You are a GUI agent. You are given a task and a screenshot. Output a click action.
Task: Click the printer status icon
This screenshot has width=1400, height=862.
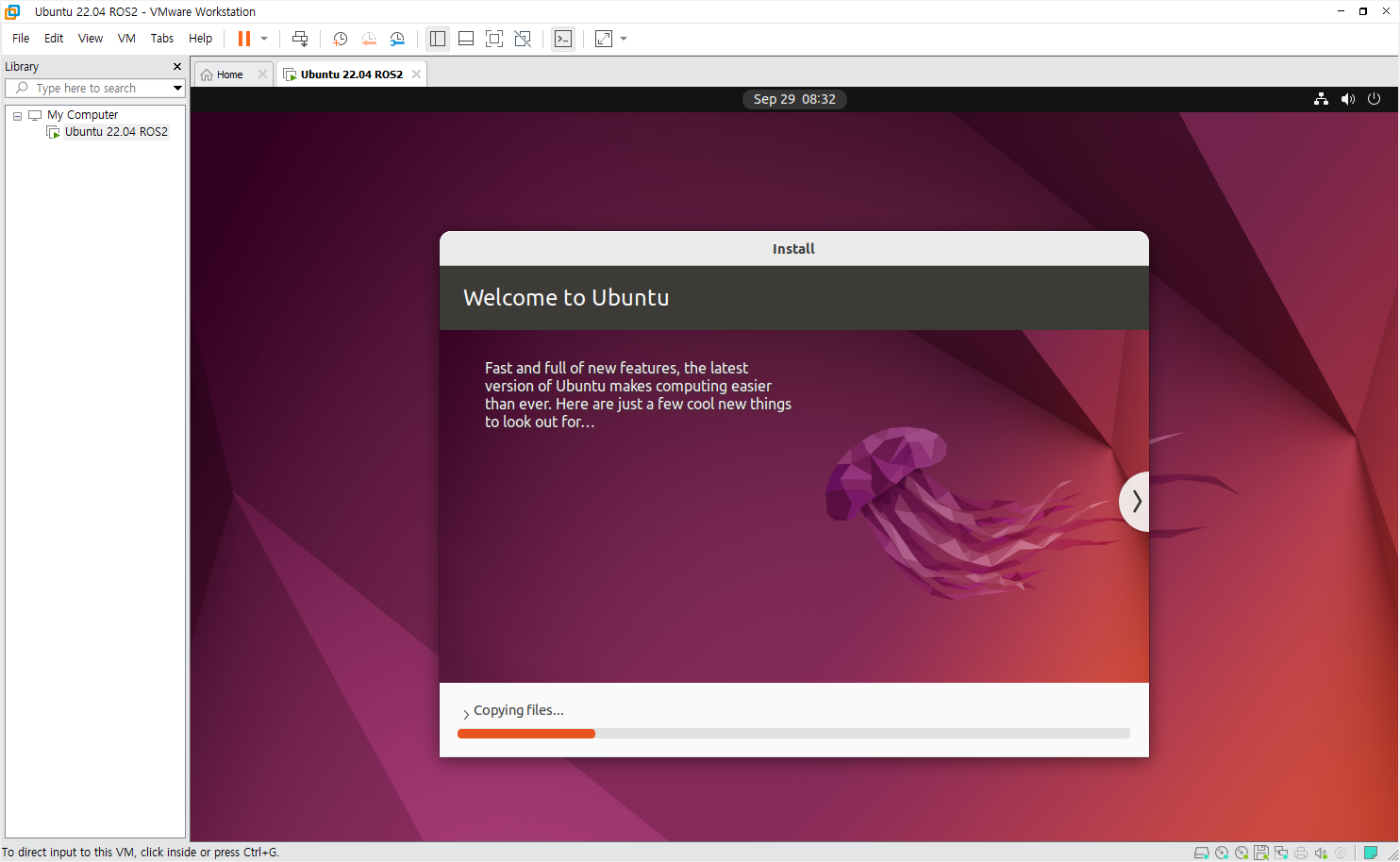1301,853
